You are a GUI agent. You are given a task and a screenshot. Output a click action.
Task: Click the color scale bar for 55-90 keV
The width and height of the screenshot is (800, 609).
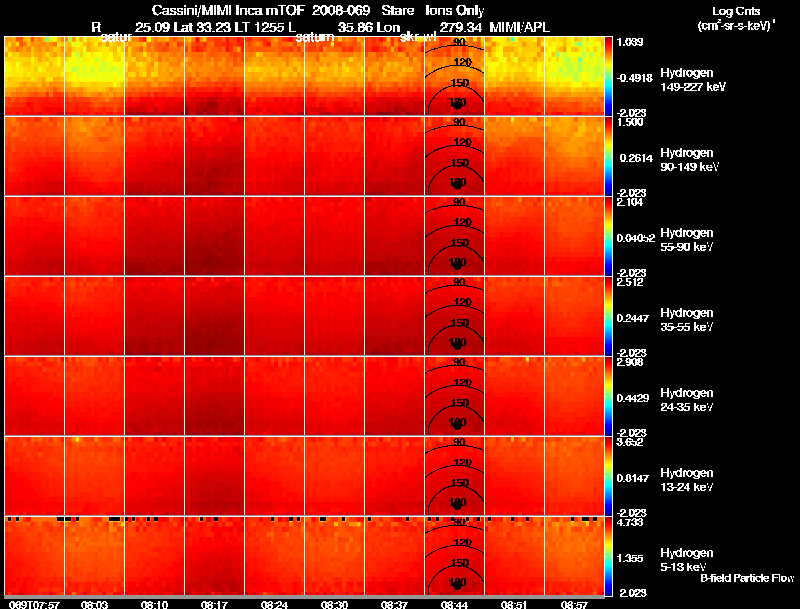tap(608, 236)
